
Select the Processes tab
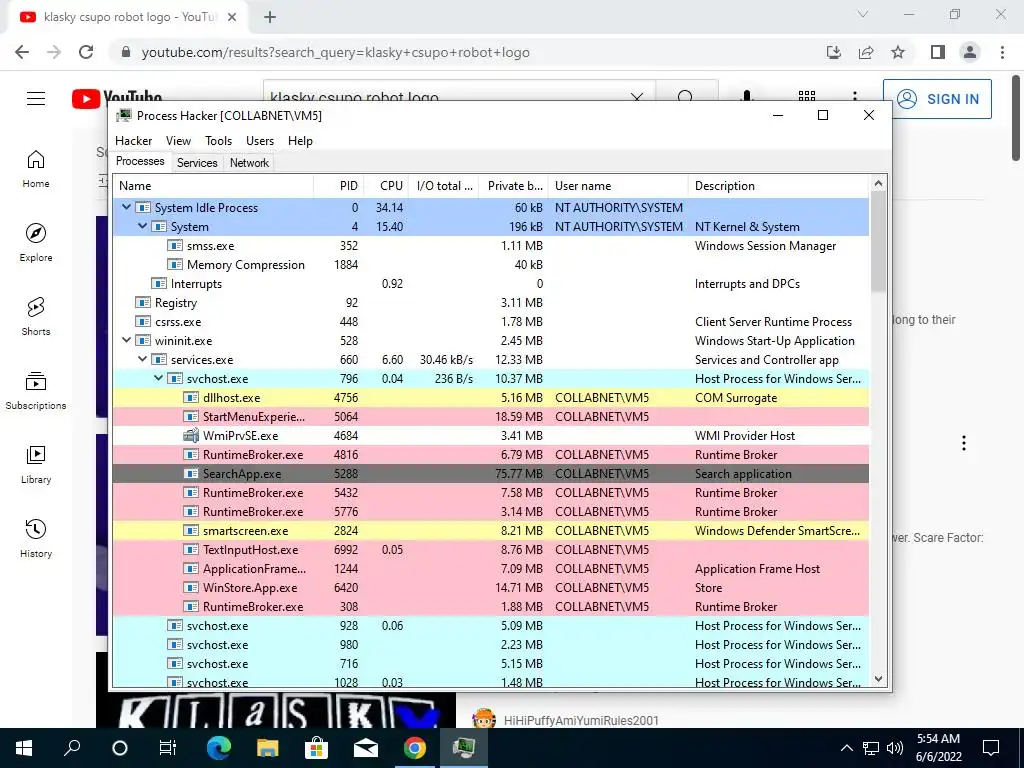140,161
